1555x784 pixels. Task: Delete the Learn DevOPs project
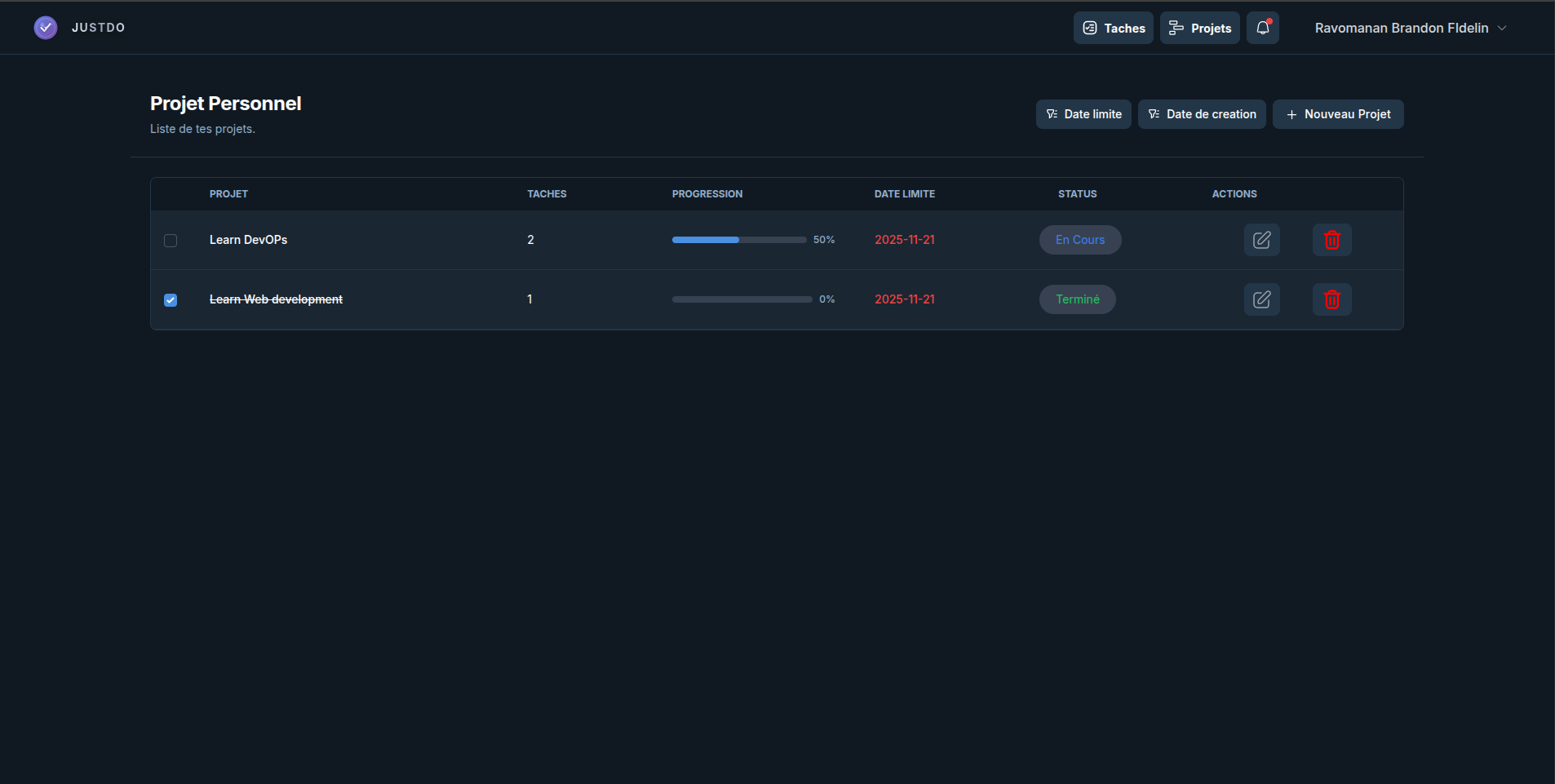point(1331,240)
